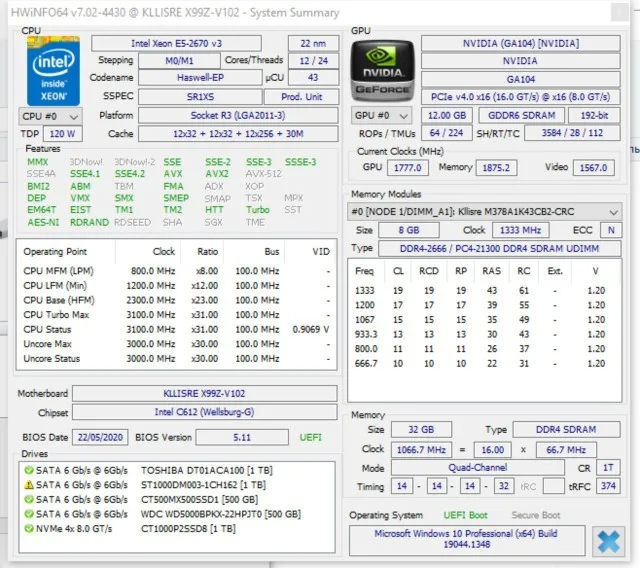Image resolution: width=640 pixels, height=568 pixels.
Task: Close the System Summary with blue X
Action: click(608, 541)
